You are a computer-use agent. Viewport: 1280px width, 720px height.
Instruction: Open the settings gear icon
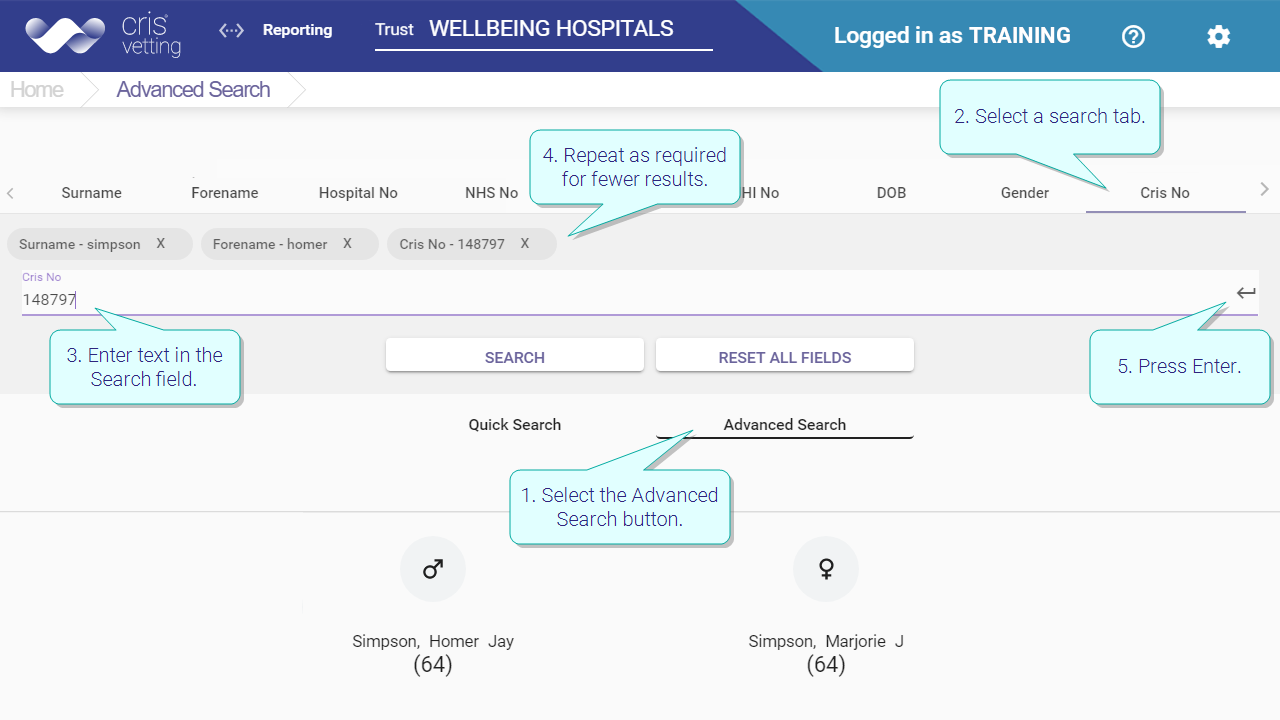(x=1218, y=36)
